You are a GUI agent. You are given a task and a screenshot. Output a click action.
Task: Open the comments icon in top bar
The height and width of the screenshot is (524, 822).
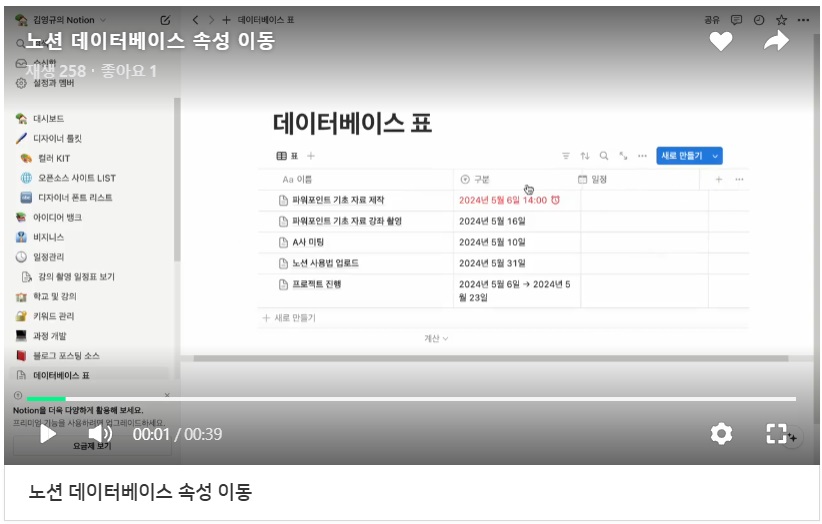point(737,20)
